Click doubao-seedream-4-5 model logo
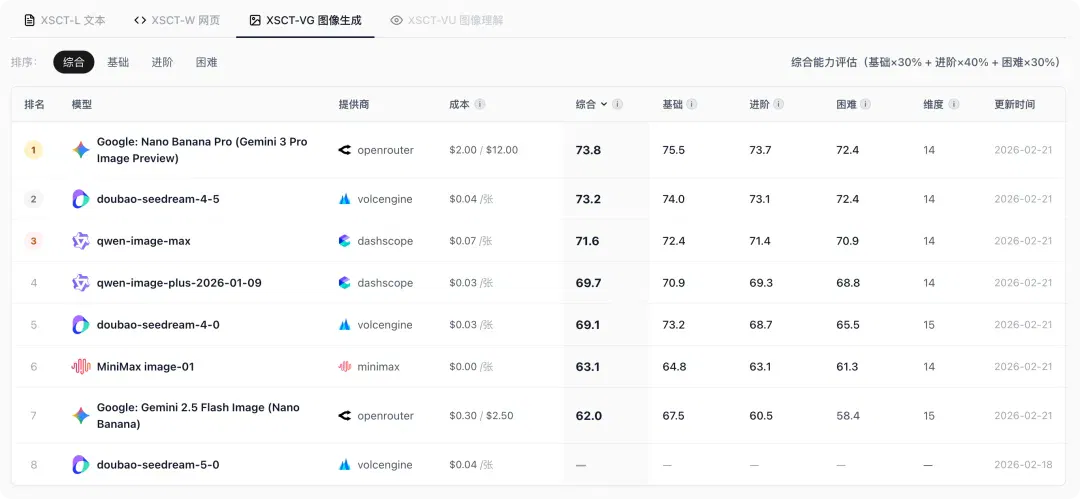 click(81, 199)
